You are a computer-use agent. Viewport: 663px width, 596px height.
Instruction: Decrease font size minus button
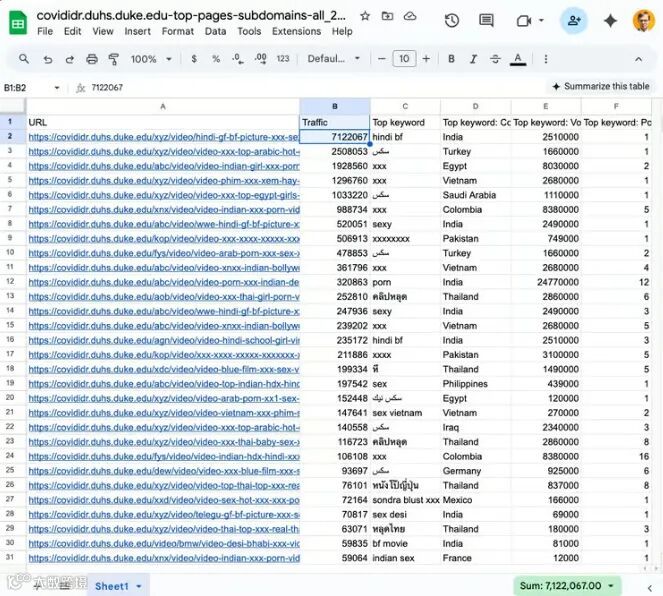381,59
